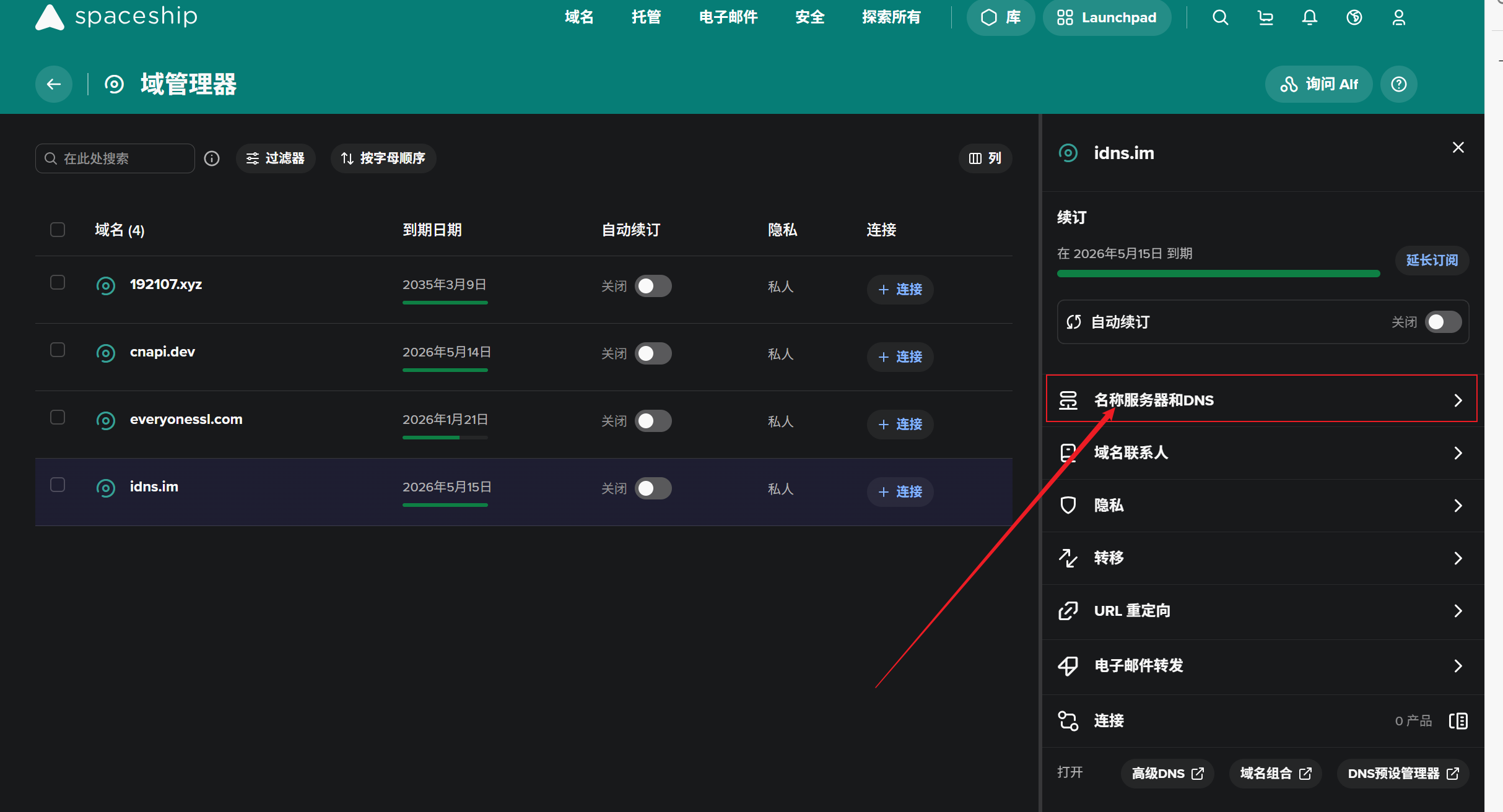Open the shopping cart icon

1265,17
